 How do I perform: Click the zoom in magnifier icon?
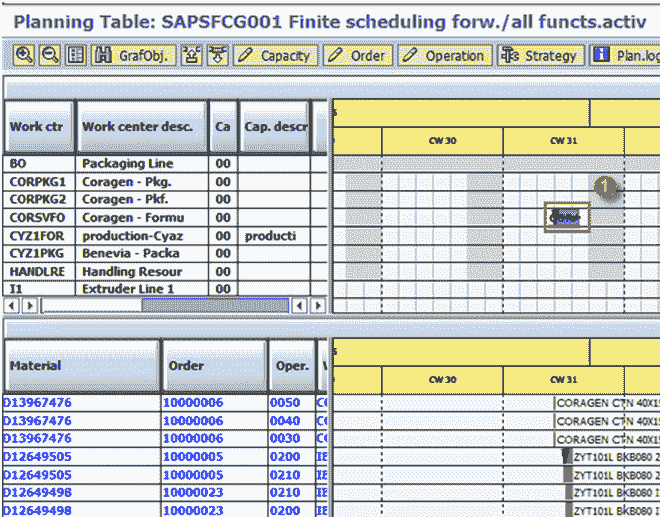click(x=24, y=55)
